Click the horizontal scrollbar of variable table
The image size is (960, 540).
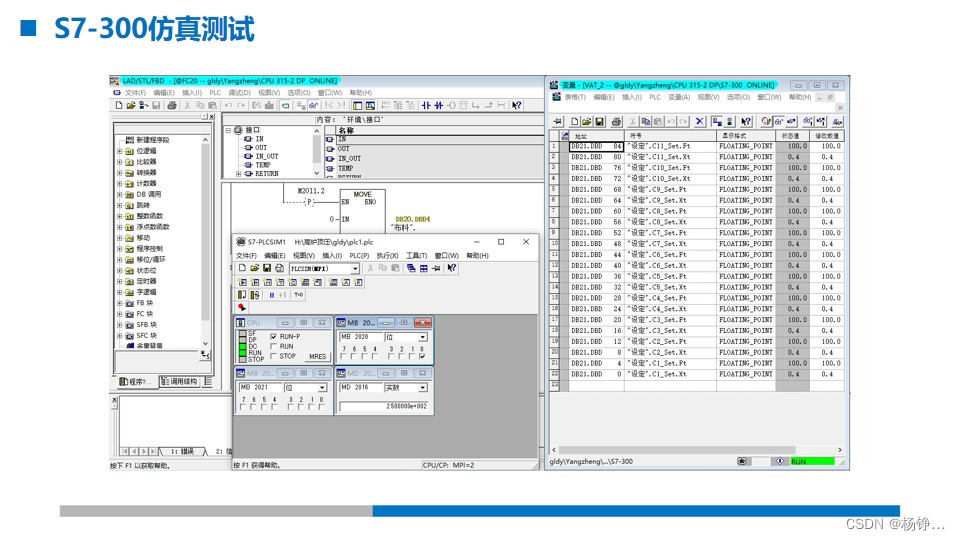697,450
